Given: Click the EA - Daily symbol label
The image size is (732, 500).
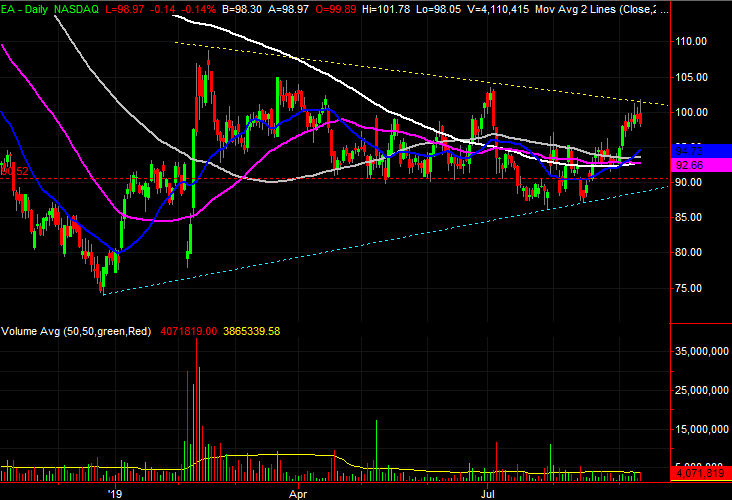Looking at the screenshot, I should click(x=24, y=9).
